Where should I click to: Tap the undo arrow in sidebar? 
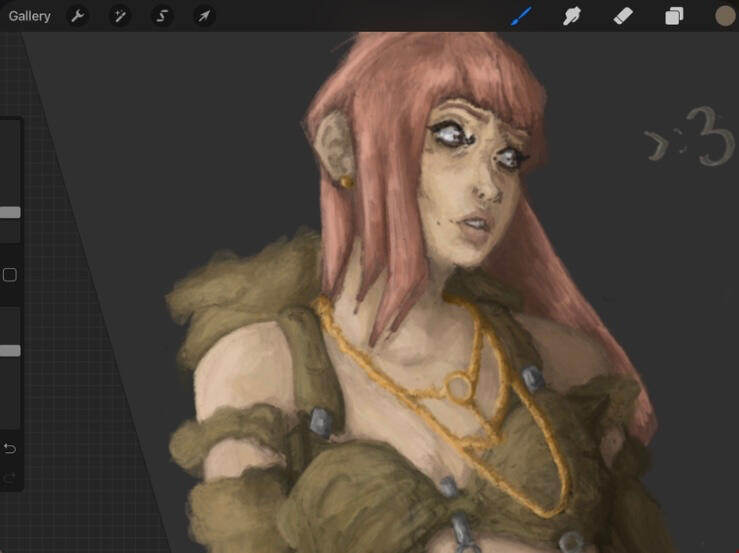point(10,448)
